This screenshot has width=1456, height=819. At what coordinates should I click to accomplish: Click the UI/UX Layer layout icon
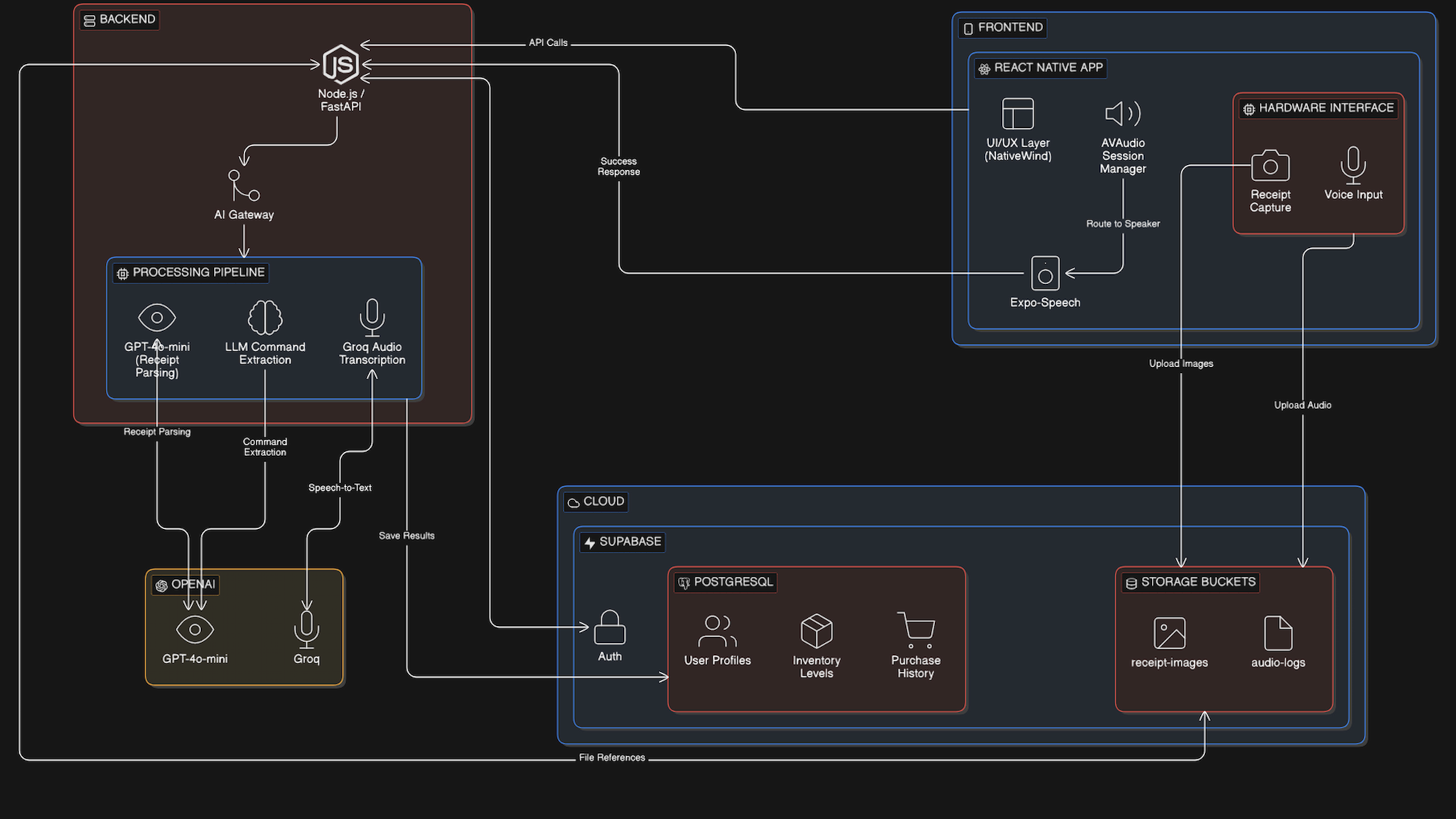(1017, 113)
